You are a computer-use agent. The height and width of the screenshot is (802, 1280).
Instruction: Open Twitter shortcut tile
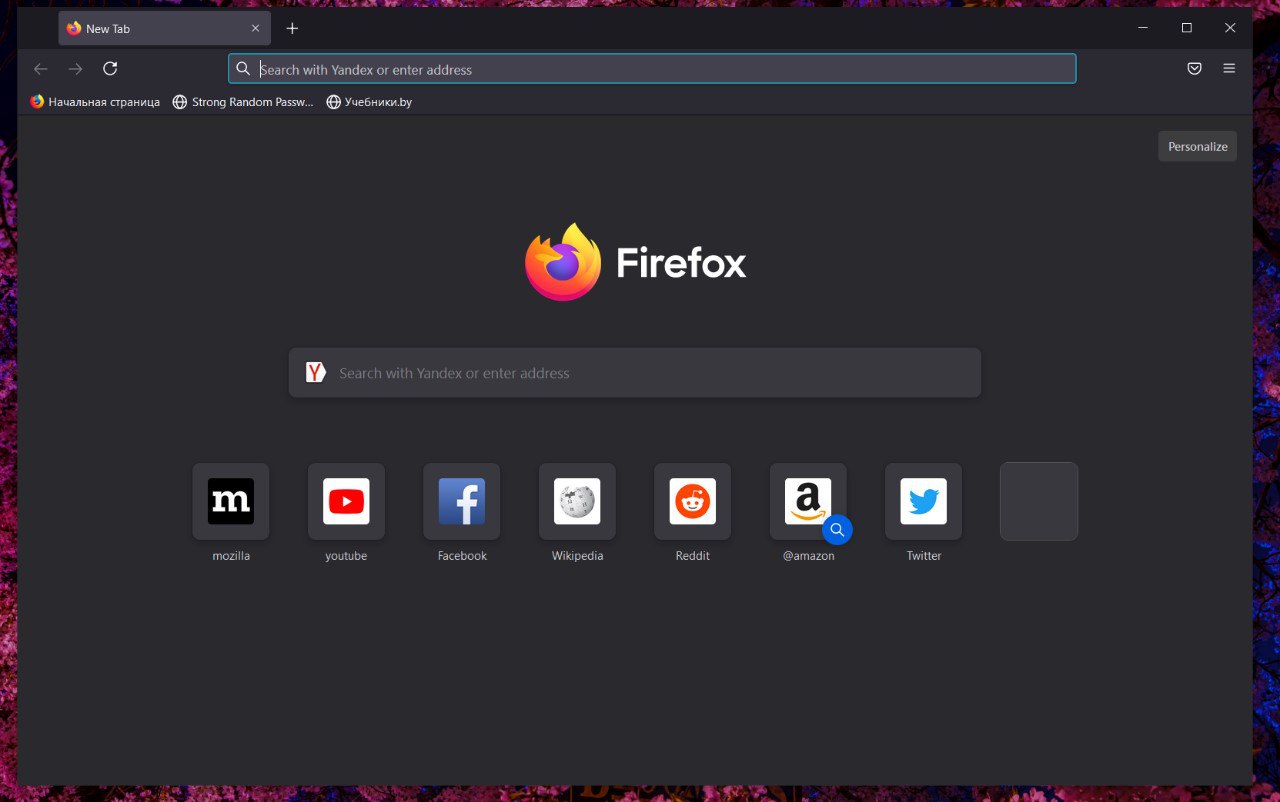click(x=923, y=502)
